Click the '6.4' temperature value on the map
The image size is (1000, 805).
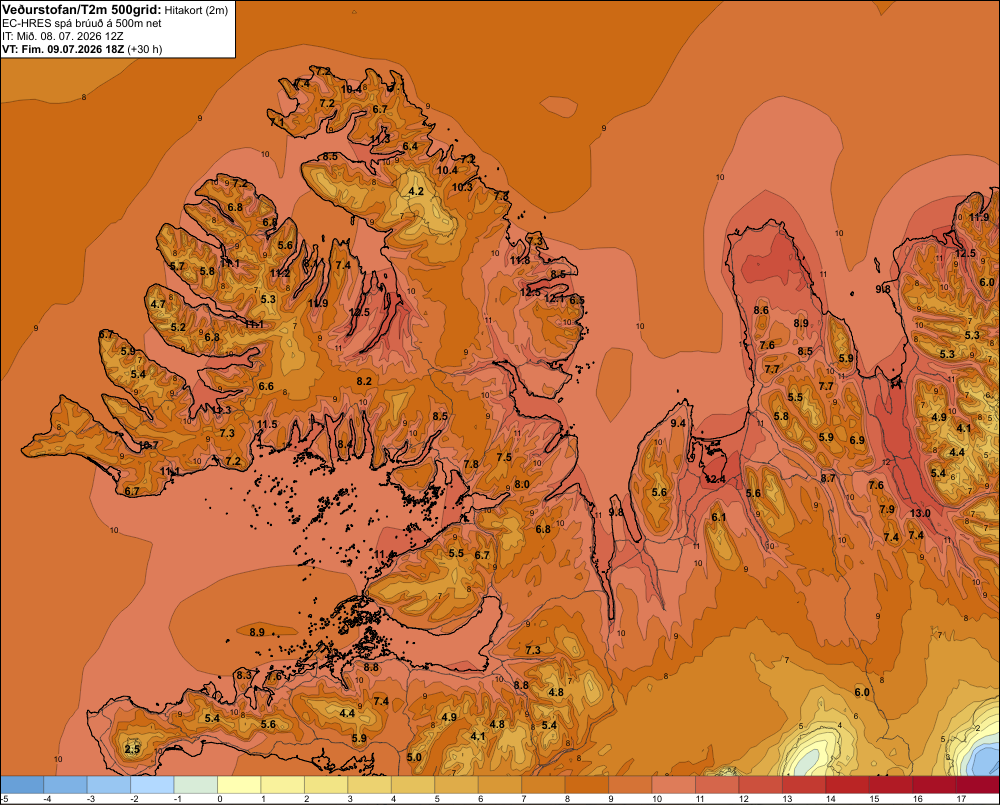click(x=410, y=146)
